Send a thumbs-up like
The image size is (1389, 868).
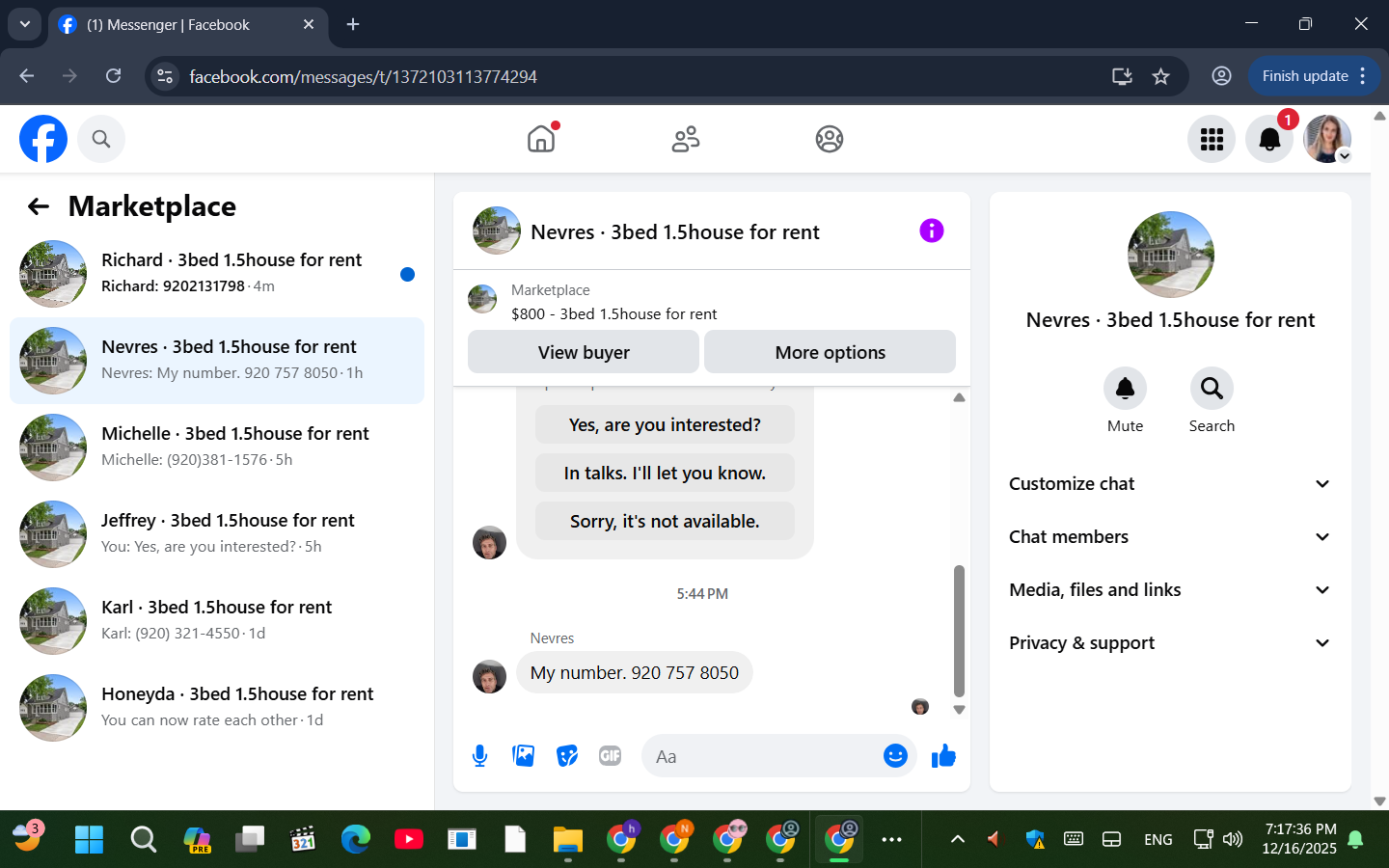(943, 756)
